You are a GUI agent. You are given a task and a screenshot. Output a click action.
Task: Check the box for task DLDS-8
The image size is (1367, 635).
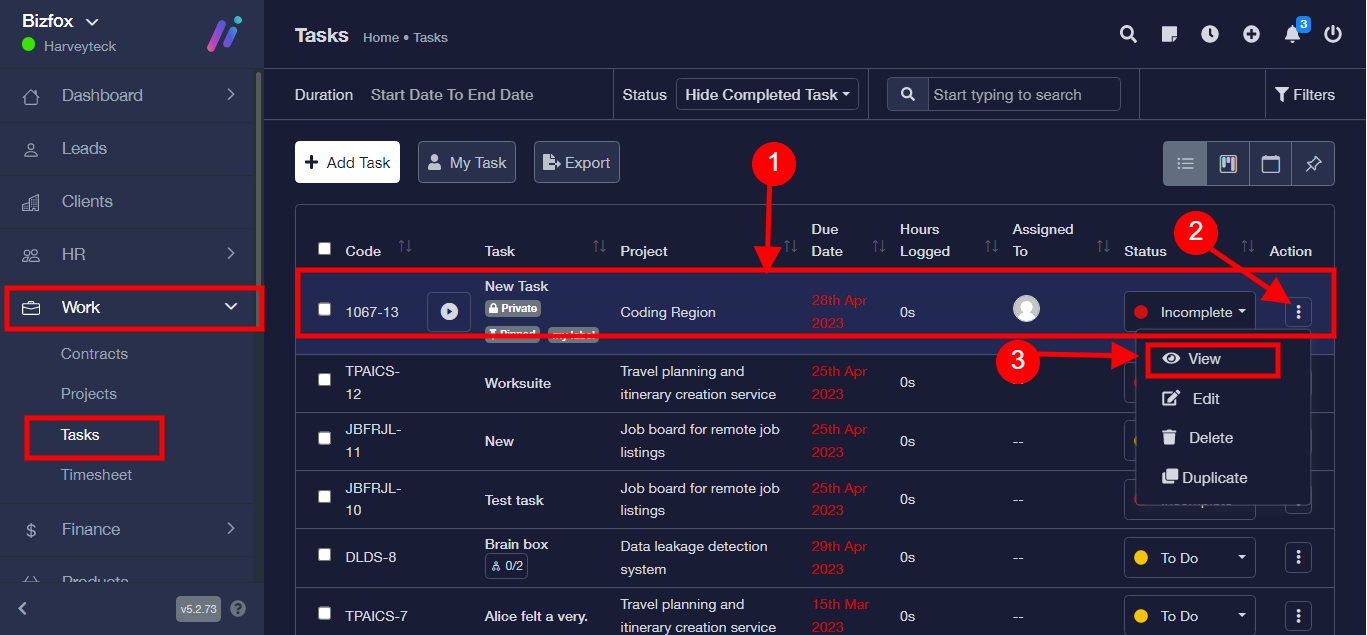coord(324,555)
